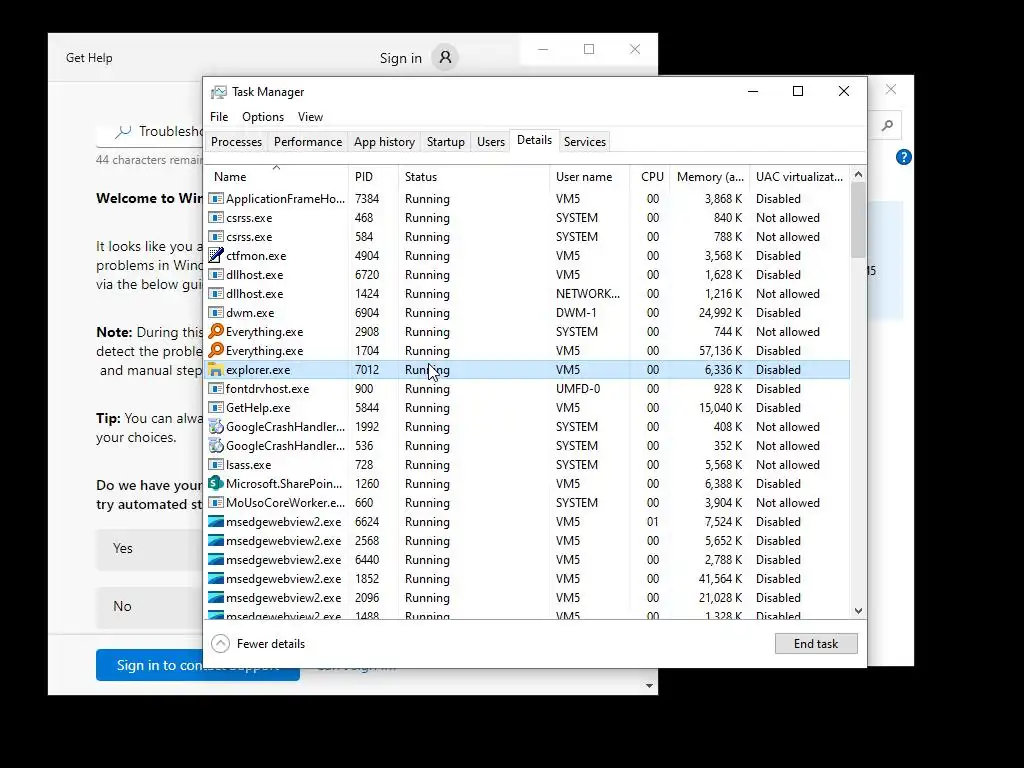Click the csrss.exe icon with PID 468

click(216, 217)
